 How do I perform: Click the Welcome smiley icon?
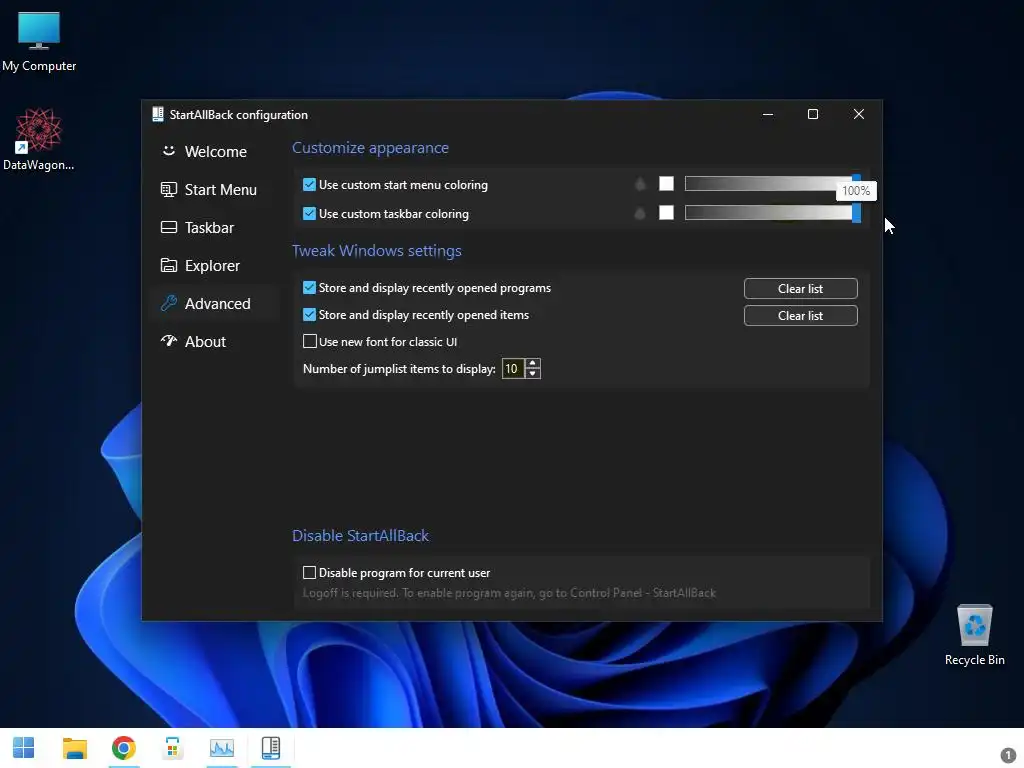coord(168,151)
